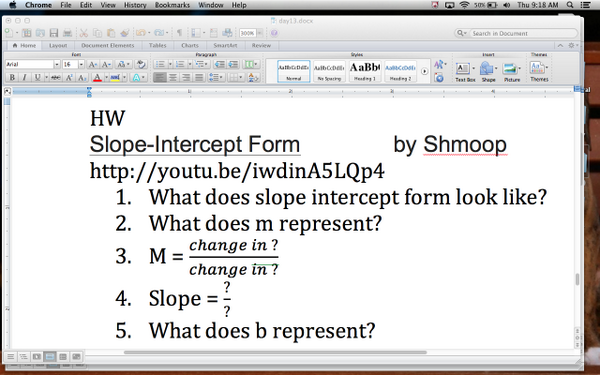Apply superscript formatting
Viewport: 600px width, 375px height.
pos(69,78)
